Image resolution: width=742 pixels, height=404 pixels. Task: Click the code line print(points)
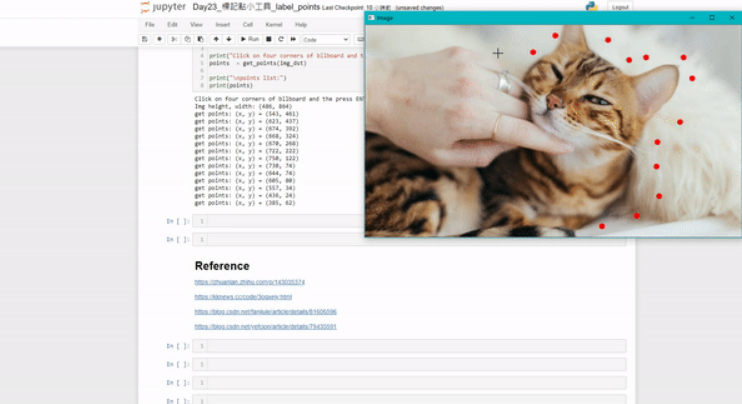231,85
